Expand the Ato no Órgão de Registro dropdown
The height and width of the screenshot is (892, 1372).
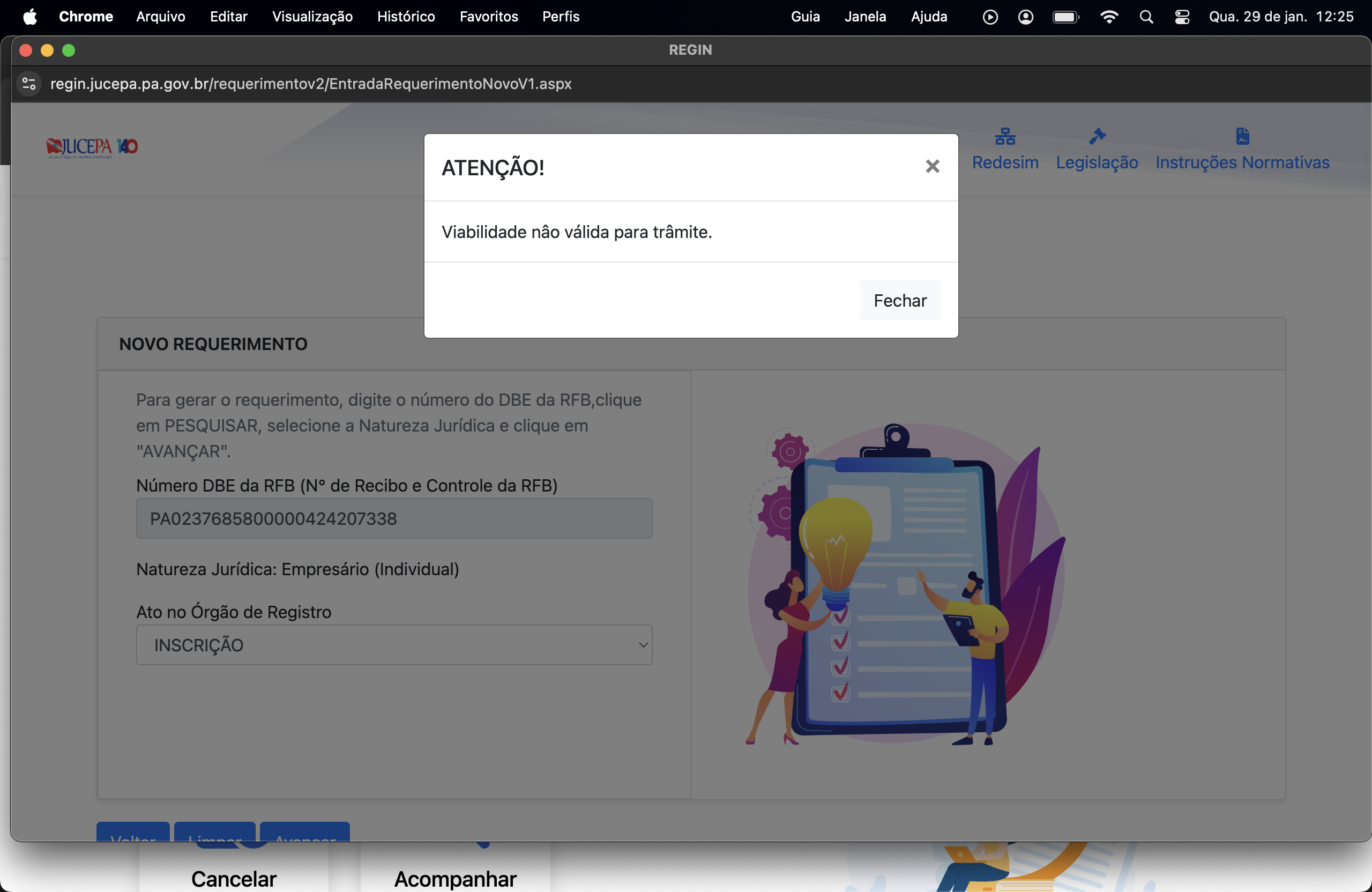394,645
